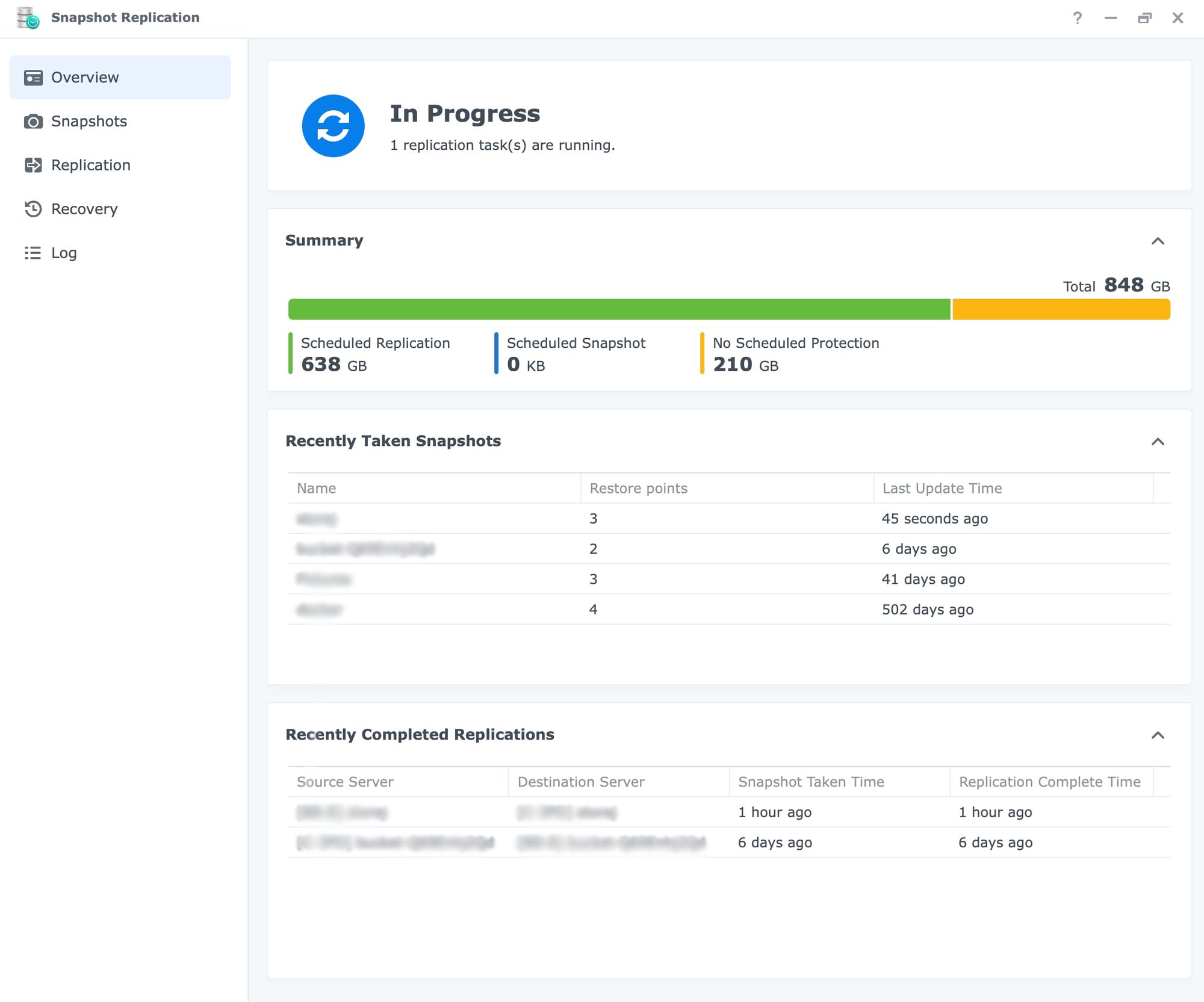Click the blue In Progress sync icon

tap(333, 126)
